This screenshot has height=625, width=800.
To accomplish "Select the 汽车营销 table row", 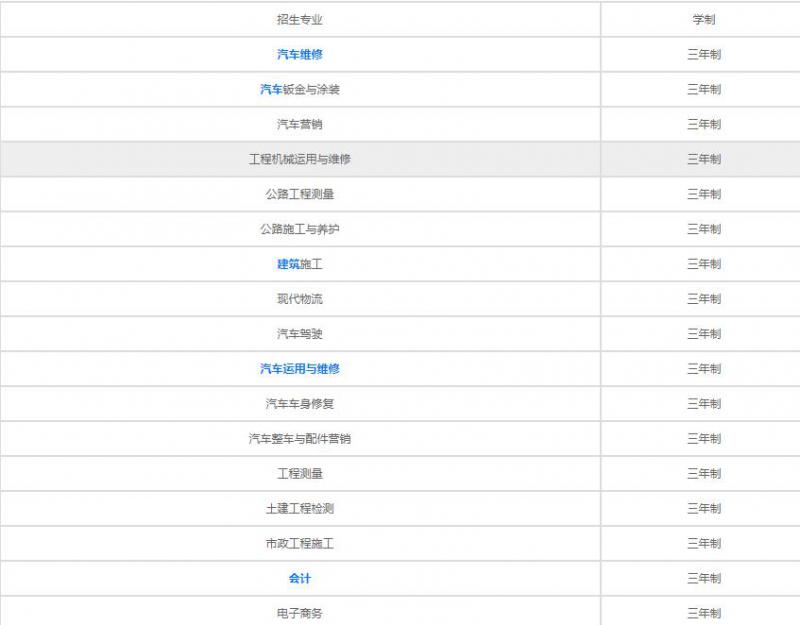I will (x=297, y=123).
